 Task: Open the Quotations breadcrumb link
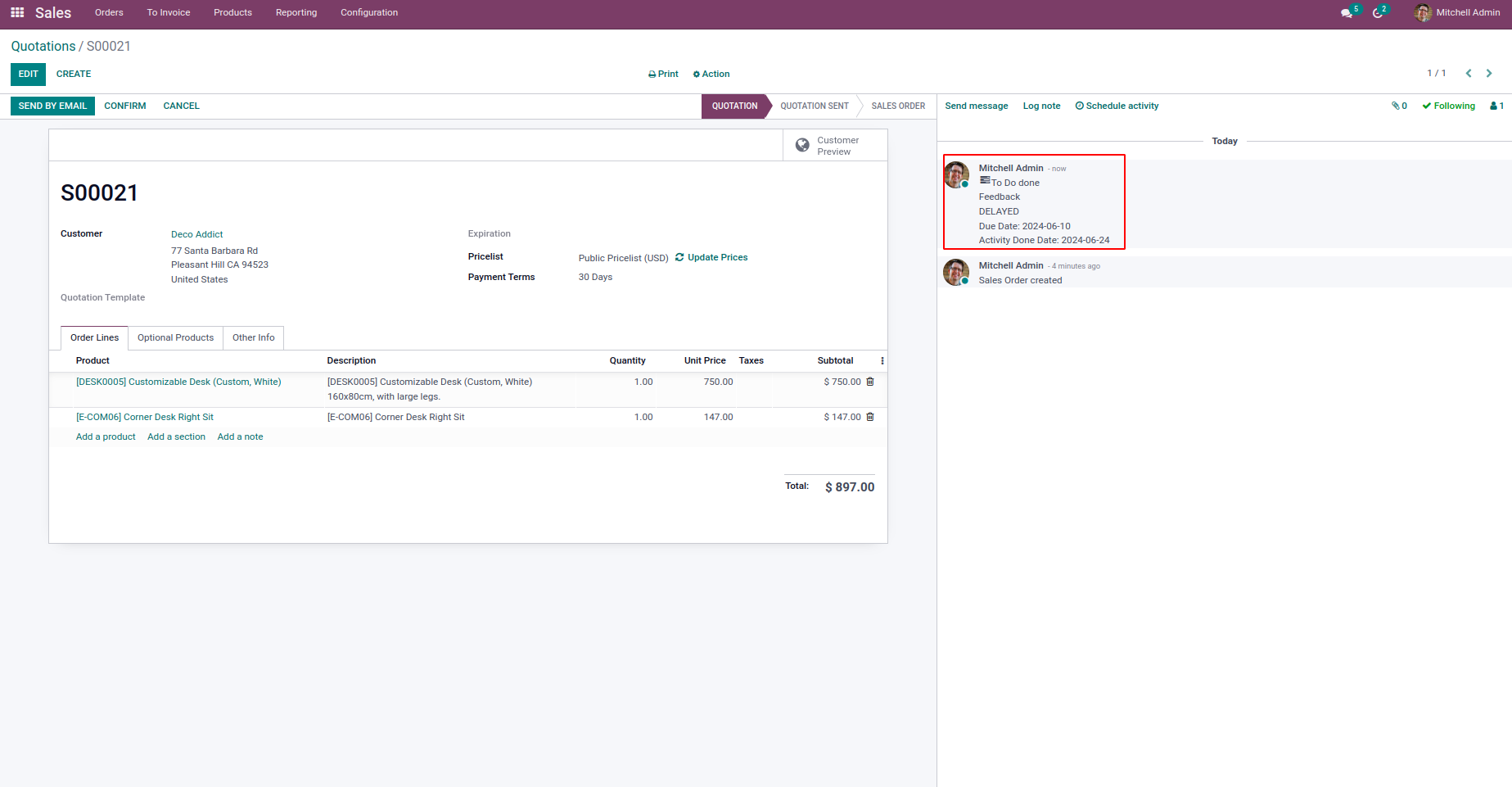point(43,47)
